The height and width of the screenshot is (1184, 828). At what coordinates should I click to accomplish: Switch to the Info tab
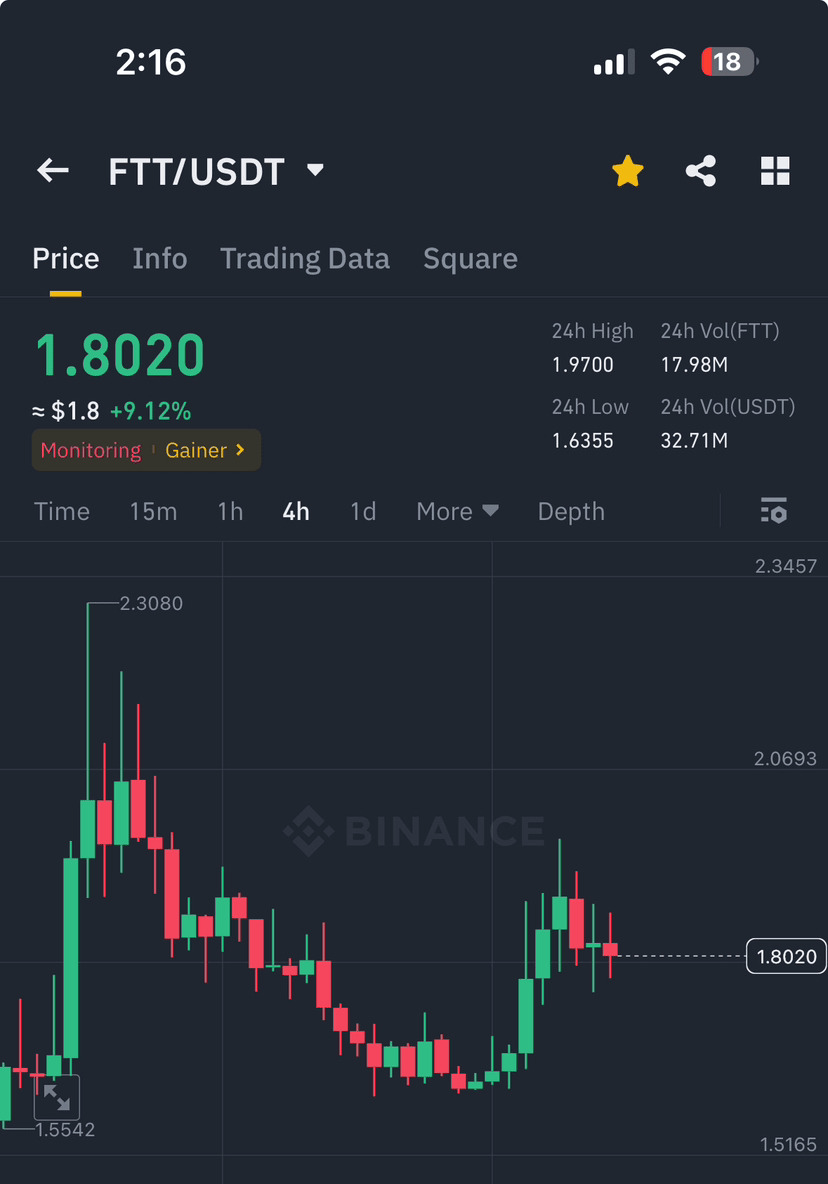tap(160, 259)
